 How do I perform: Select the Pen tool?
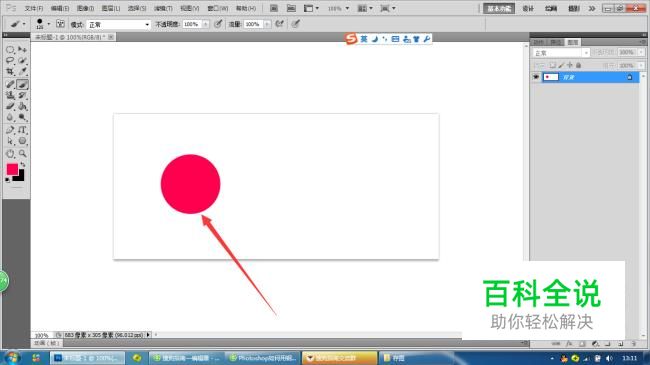[x=10, y=130]
